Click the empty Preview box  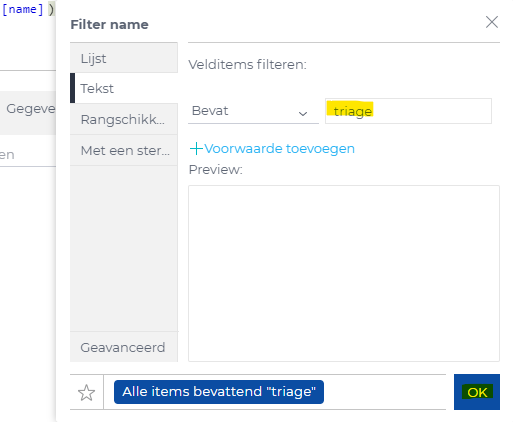344,273
